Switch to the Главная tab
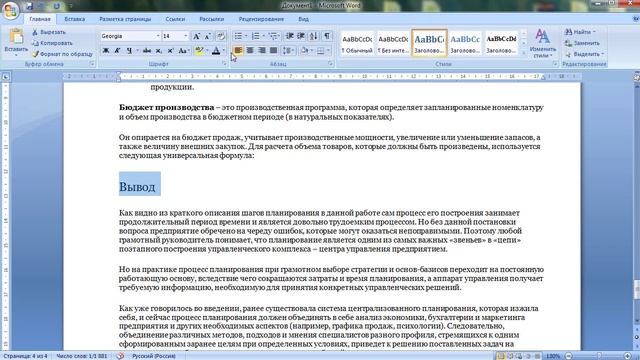640x360 pixels. pyautogui.click(x=40, y=19)
